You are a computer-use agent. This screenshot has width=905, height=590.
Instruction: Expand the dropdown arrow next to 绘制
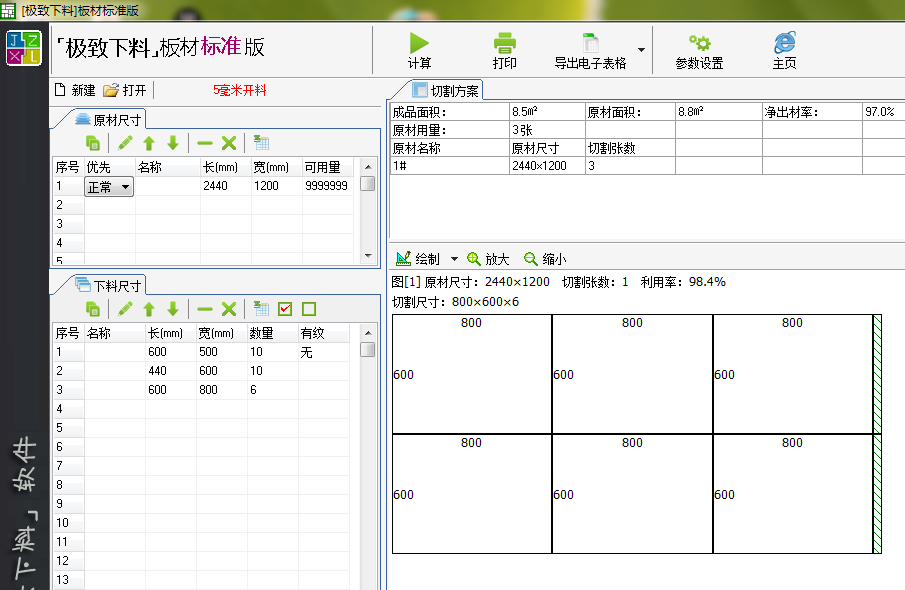(454, 259)
